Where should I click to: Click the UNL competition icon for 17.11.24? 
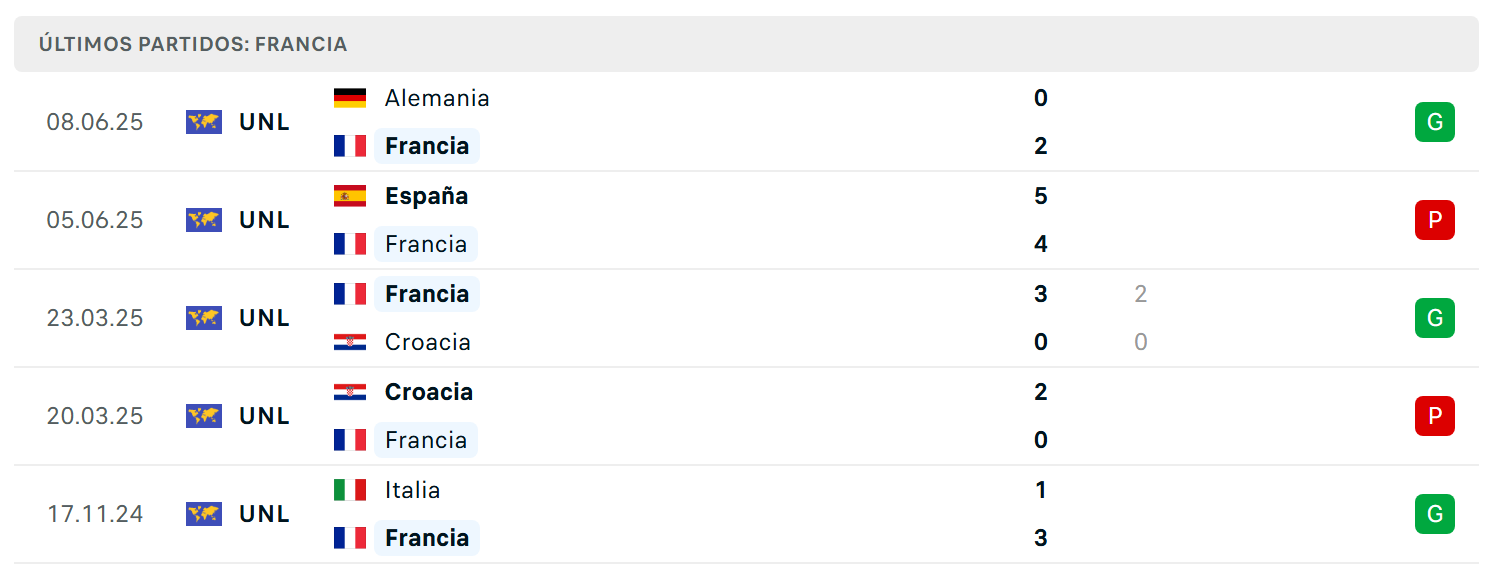(204, 514)
